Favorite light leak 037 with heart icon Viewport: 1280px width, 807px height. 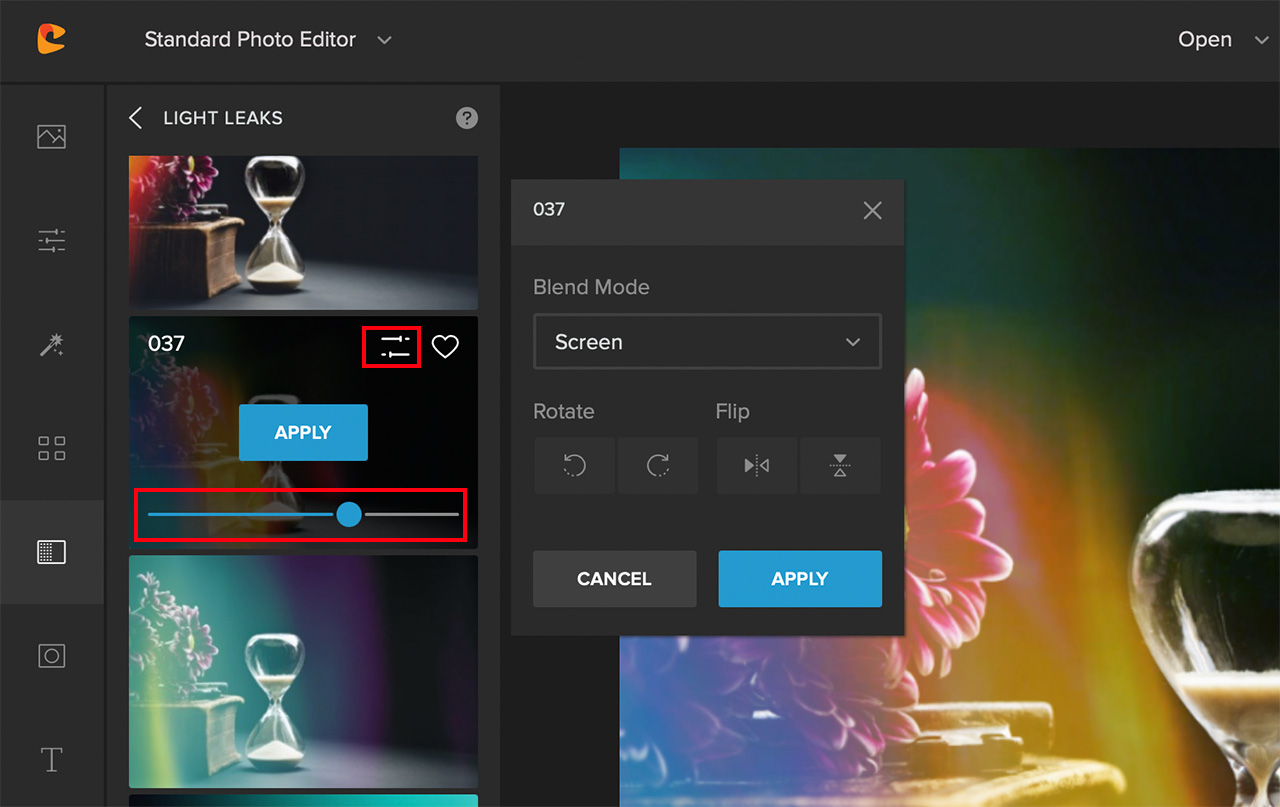[x=445, y=347]
